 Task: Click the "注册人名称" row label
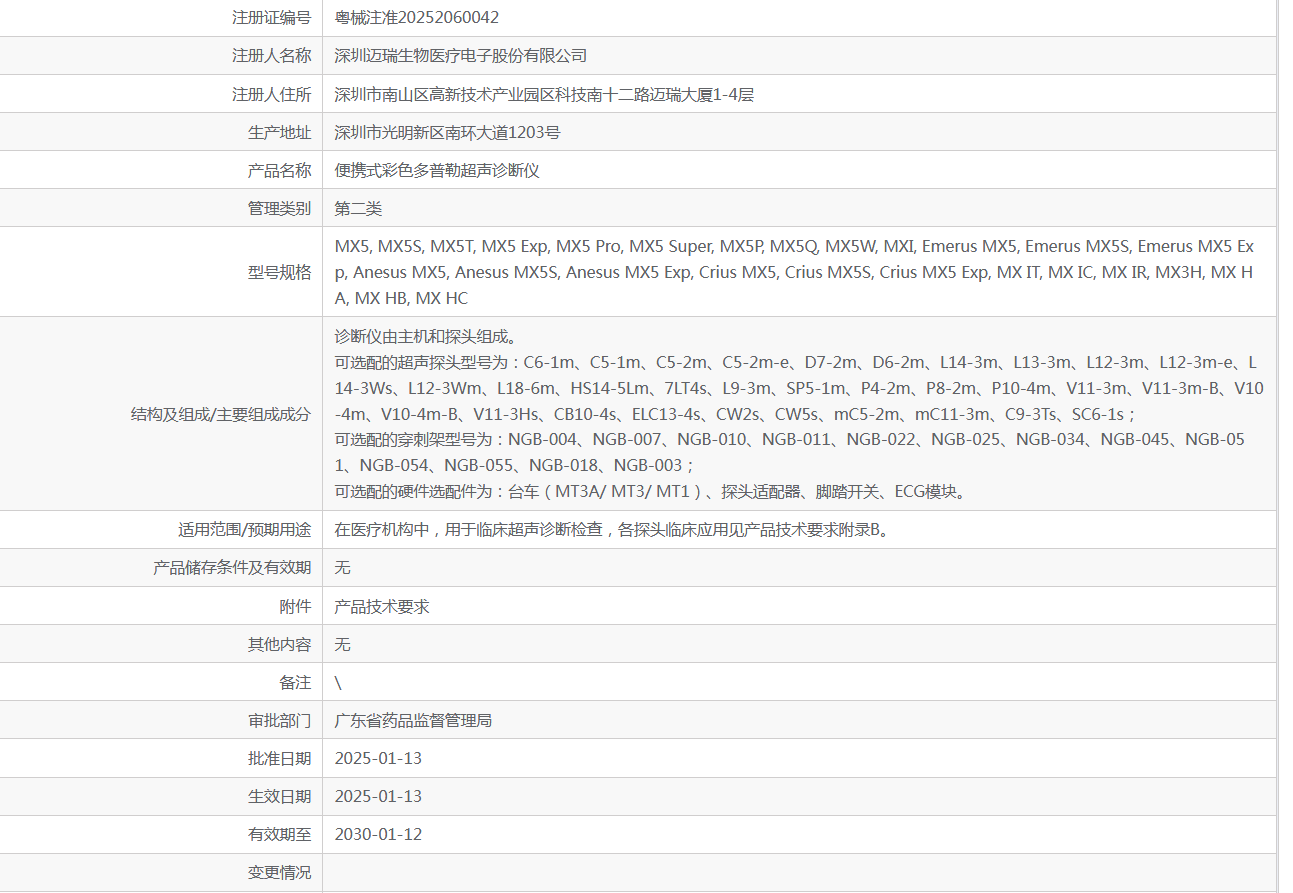(271, 56)
